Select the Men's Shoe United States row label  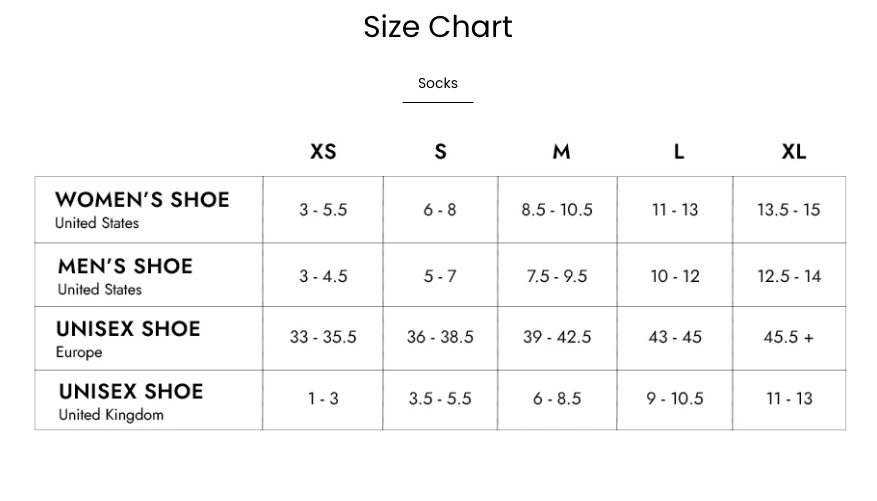125,276
